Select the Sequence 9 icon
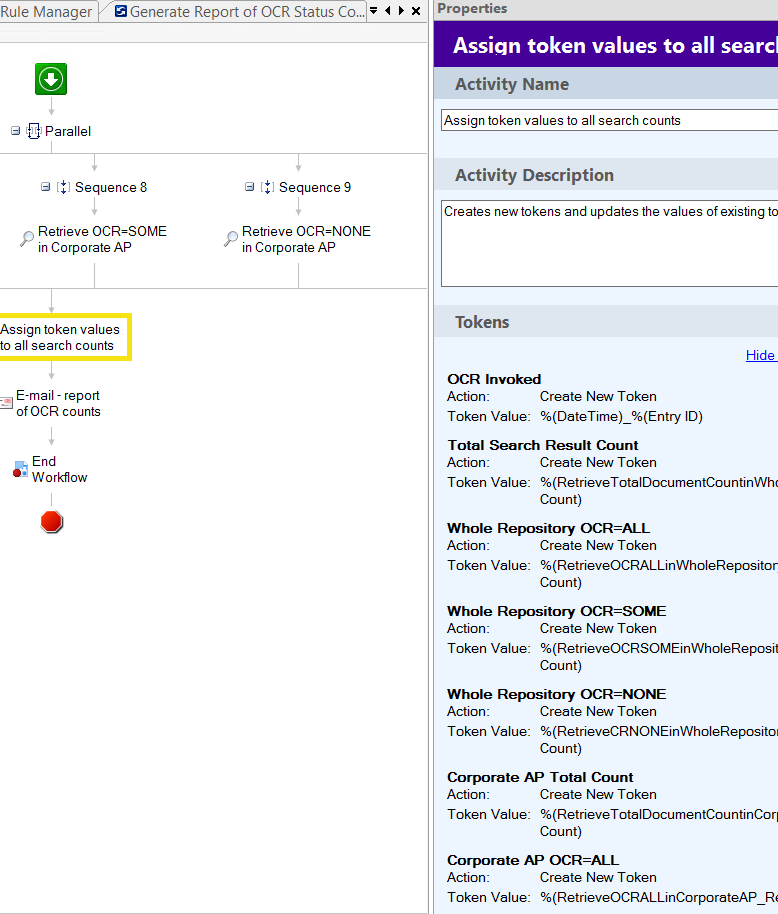This screenshot has height=914, width=778. [267, 187]
